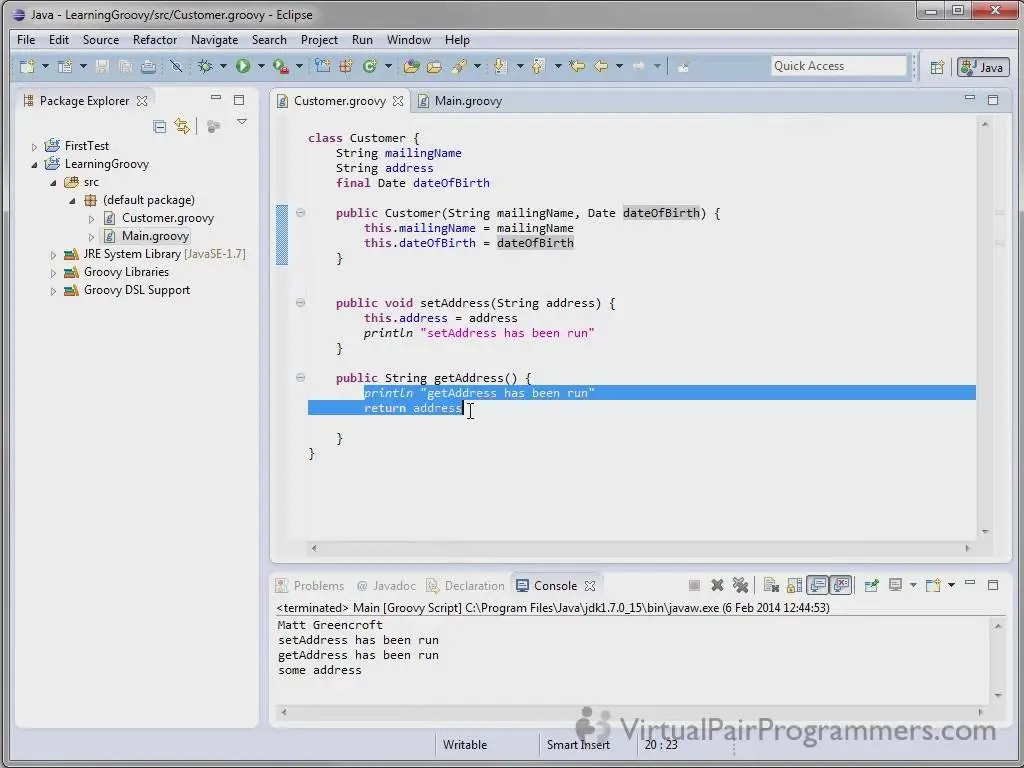Image resolution: width=1024 pixels, height=768 pixels.
Task: Toggle Scroll Lock in Console
Action: click(x=794, y=585)
